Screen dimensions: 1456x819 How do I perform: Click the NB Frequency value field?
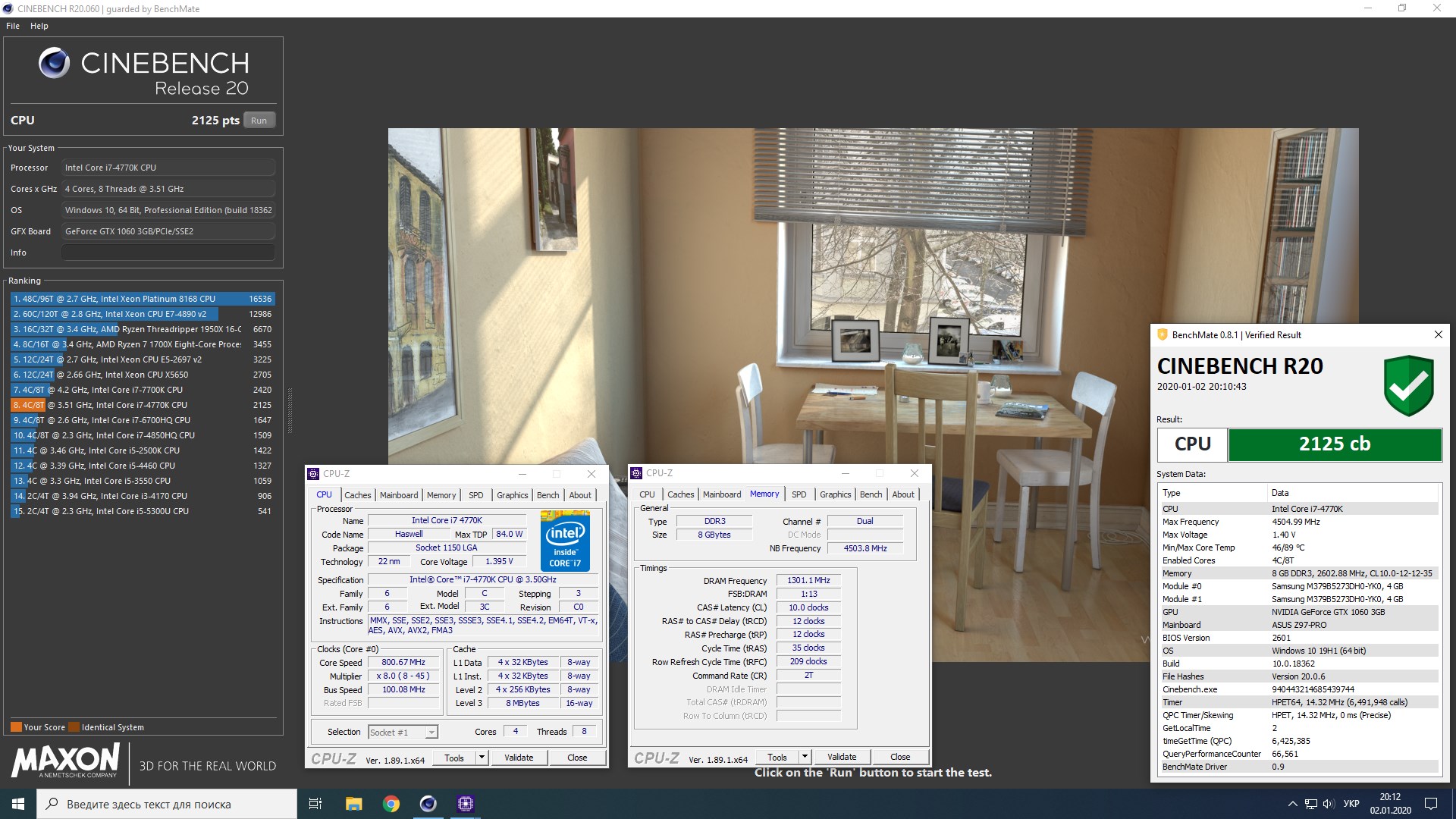pyautogui.click(x=865, y=549)
